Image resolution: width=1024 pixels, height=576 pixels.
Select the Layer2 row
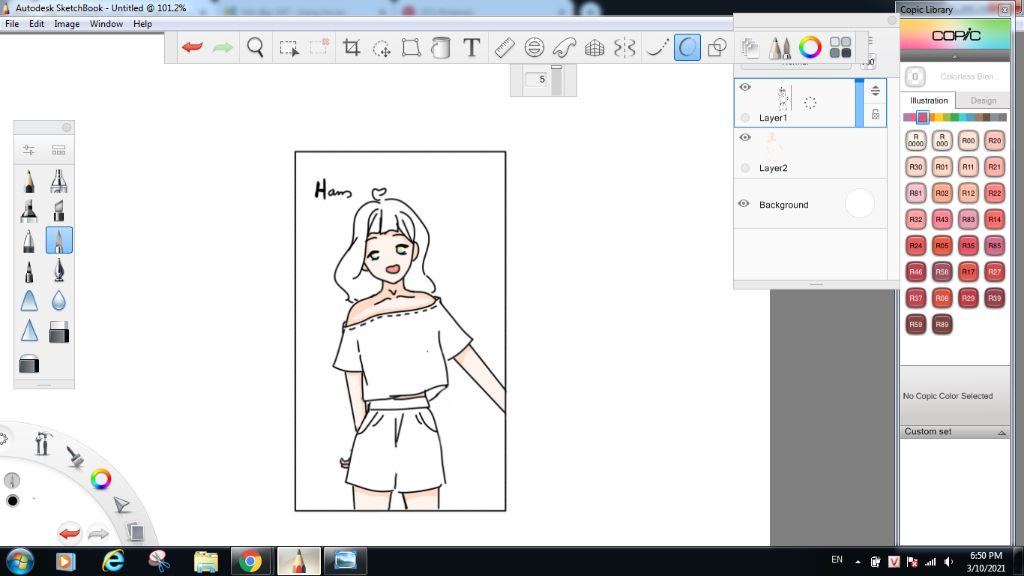point(810,153)
